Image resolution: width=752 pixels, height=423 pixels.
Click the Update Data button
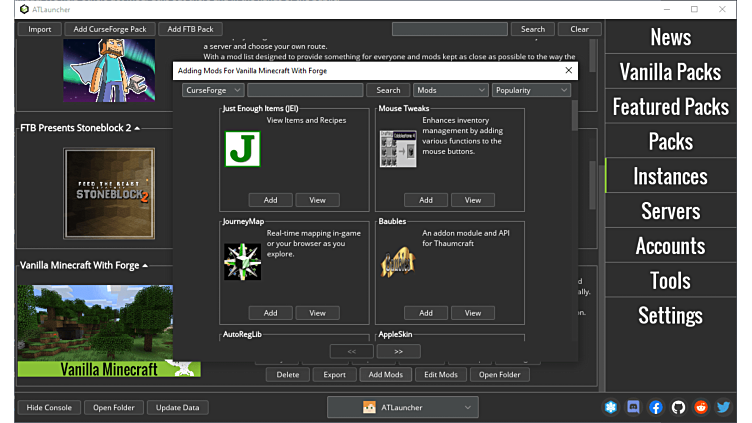point(177,407)
